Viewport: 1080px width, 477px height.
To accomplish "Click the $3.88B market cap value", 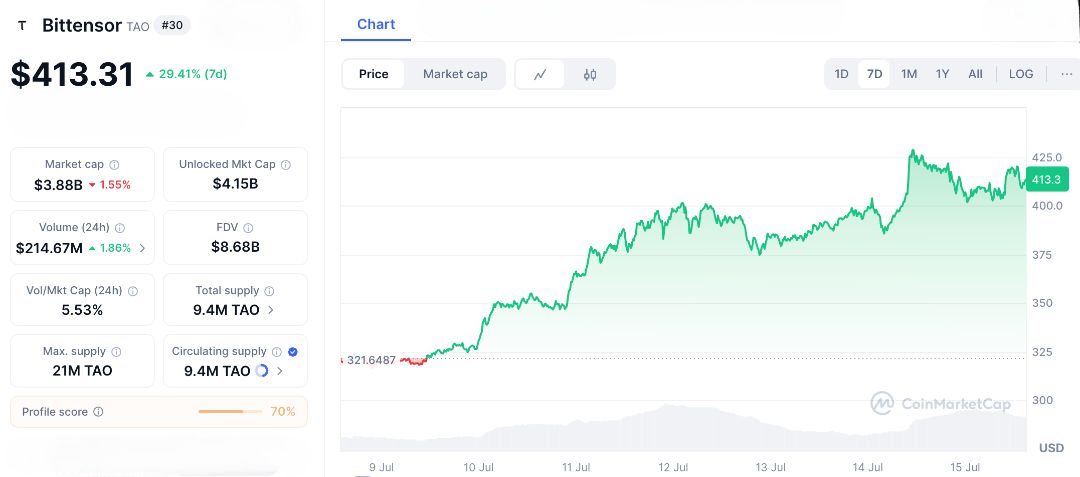I will (57, 184).
